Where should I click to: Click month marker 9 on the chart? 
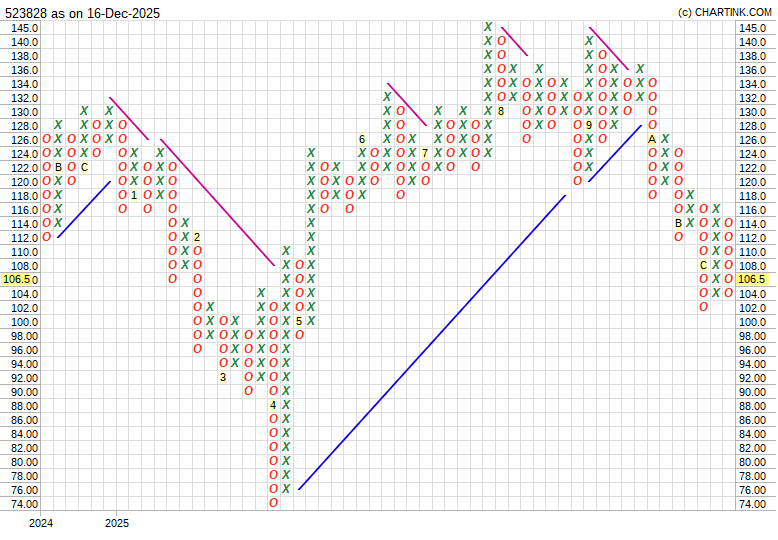click(x=589, y=125)
